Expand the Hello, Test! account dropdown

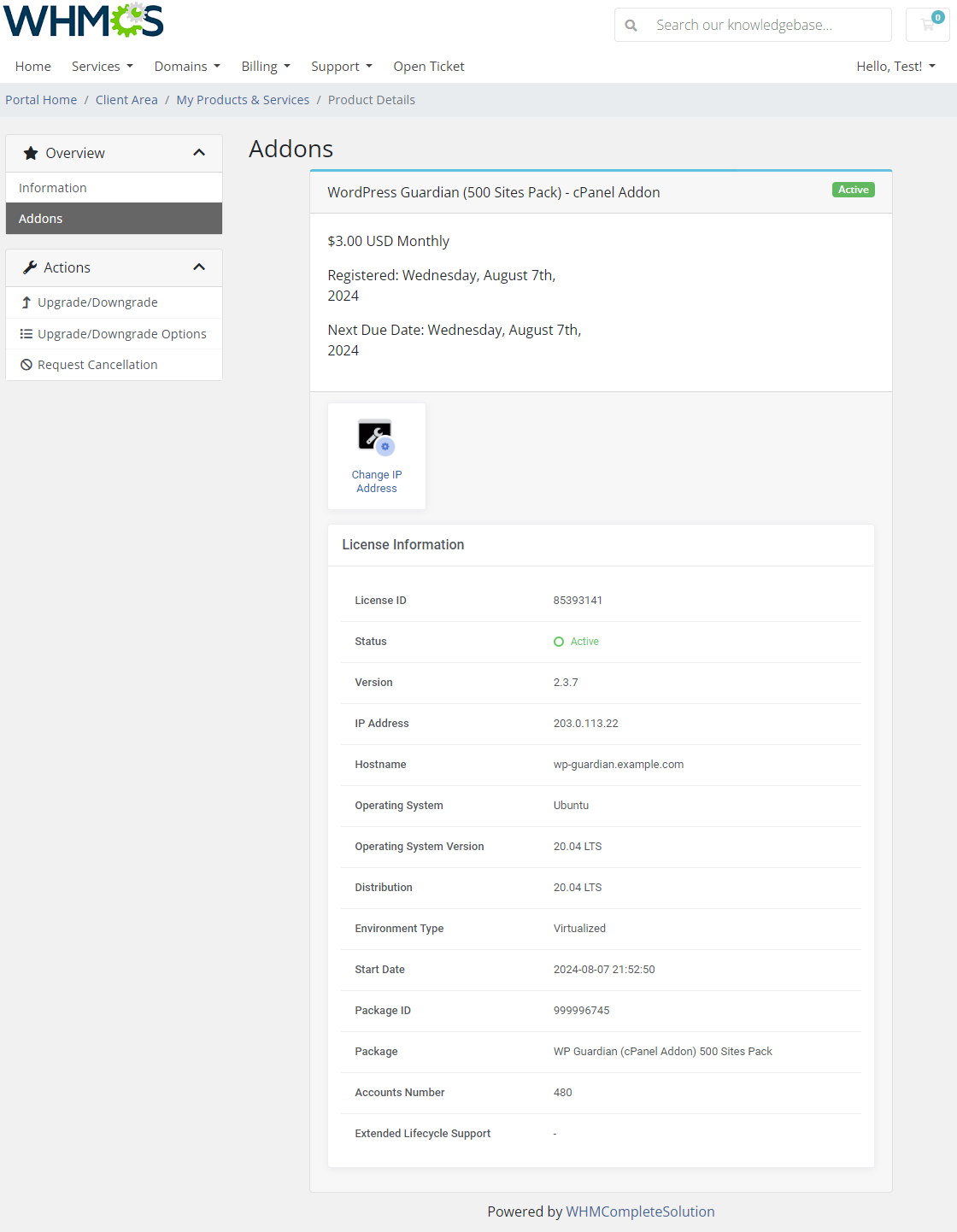point(895,66)
